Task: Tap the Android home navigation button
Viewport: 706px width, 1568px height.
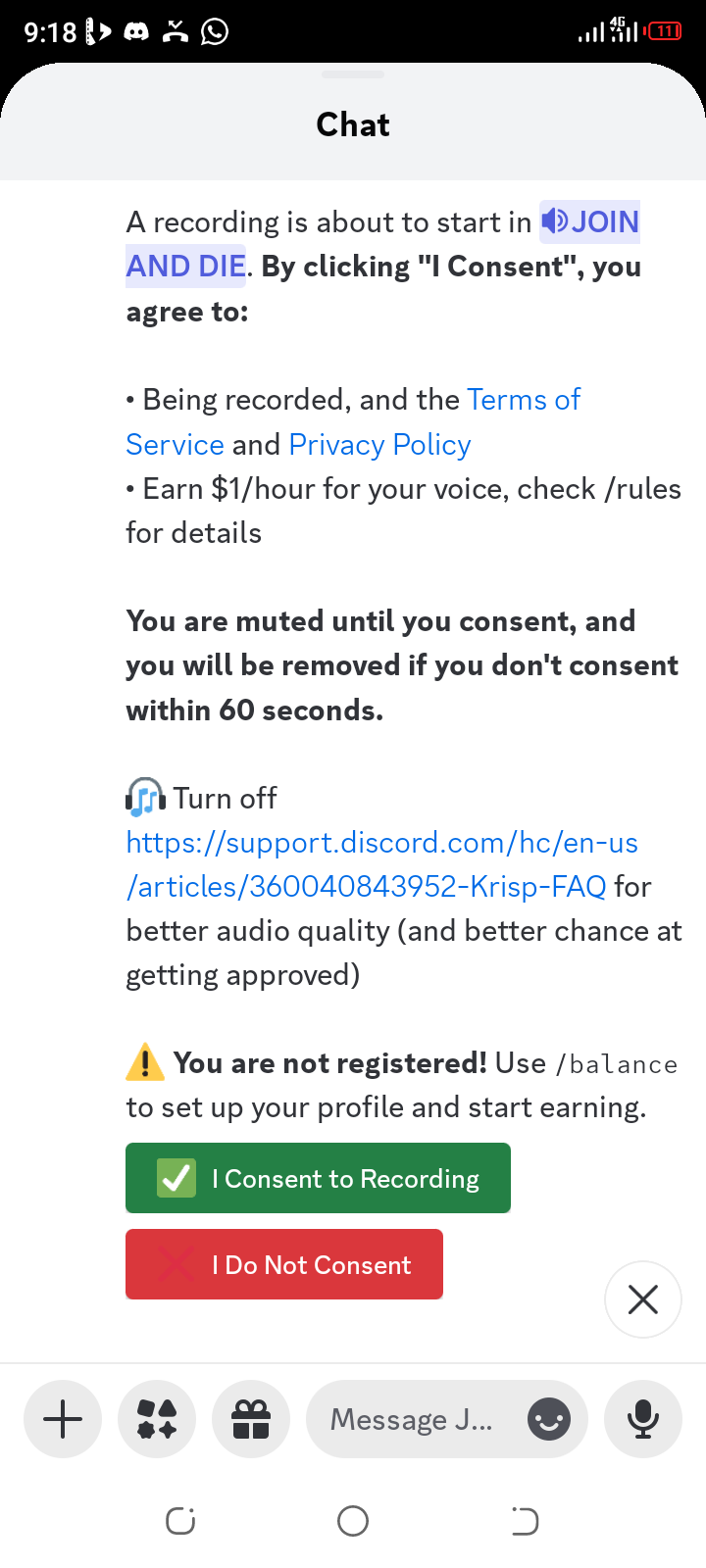Action: (353, 1521)
